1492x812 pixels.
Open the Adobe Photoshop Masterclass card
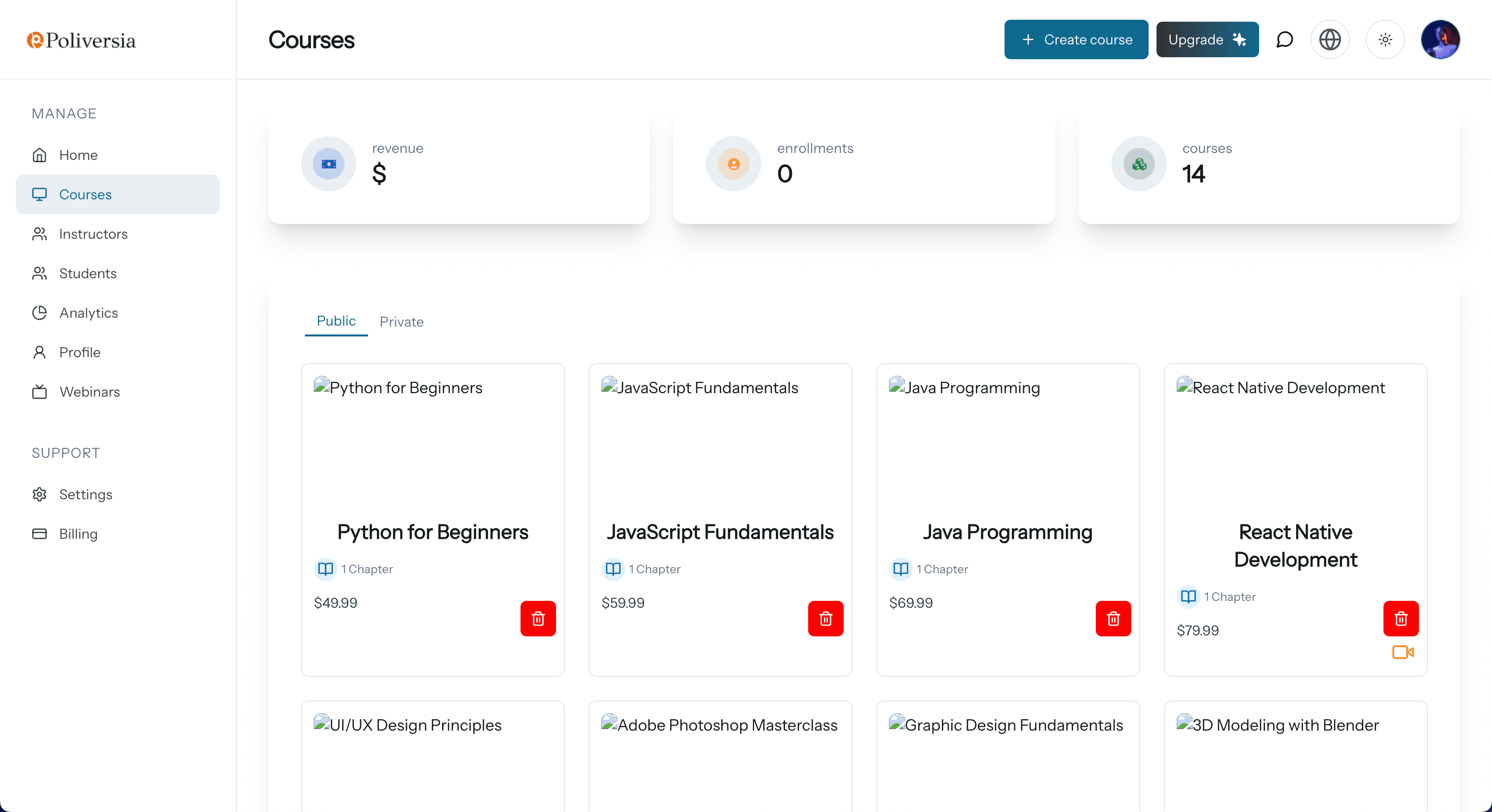coord(720,756)
